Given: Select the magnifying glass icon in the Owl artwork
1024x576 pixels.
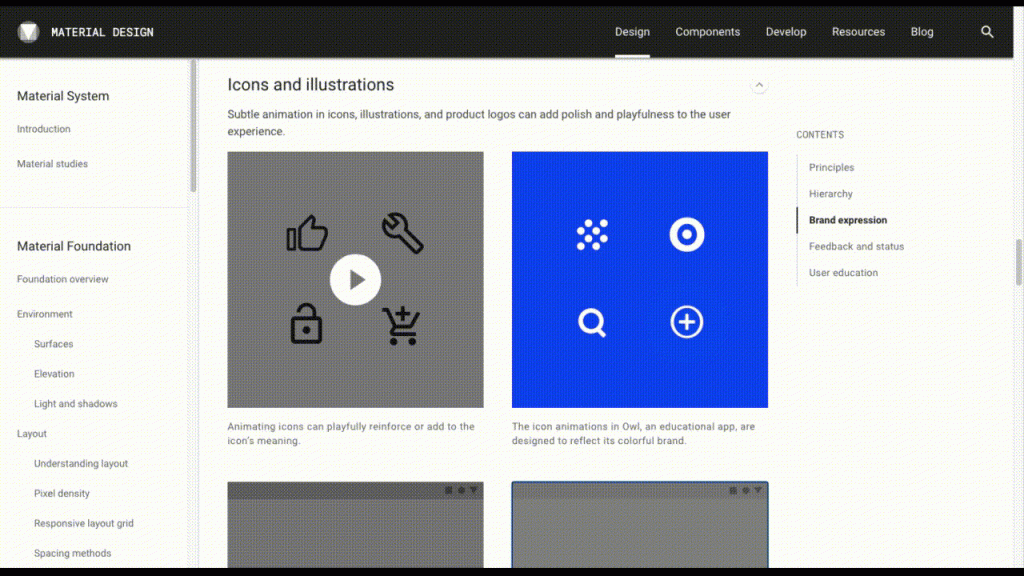Looking at the screenshot, I should 592,322.
